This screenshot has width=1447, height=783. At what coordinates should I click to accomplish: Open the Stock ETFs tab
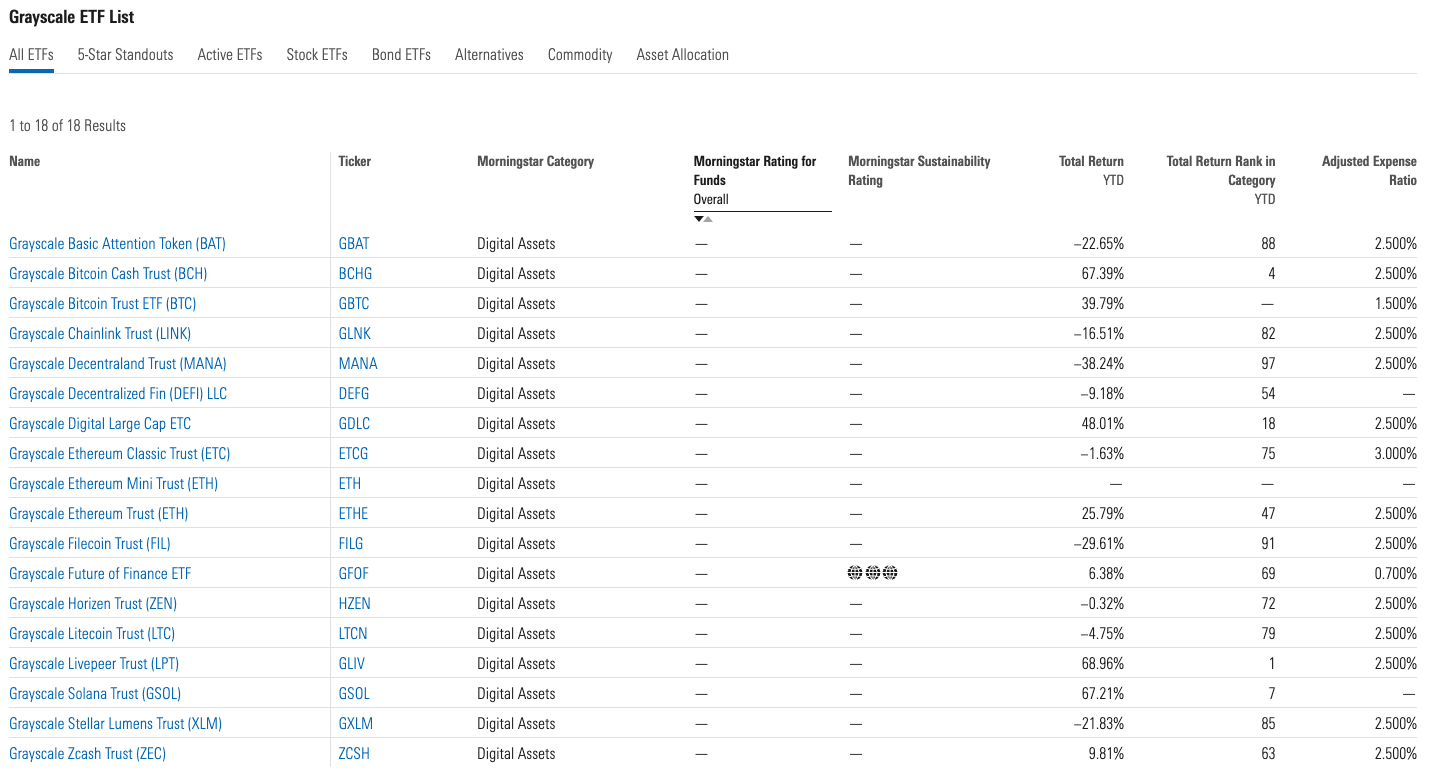317,55
